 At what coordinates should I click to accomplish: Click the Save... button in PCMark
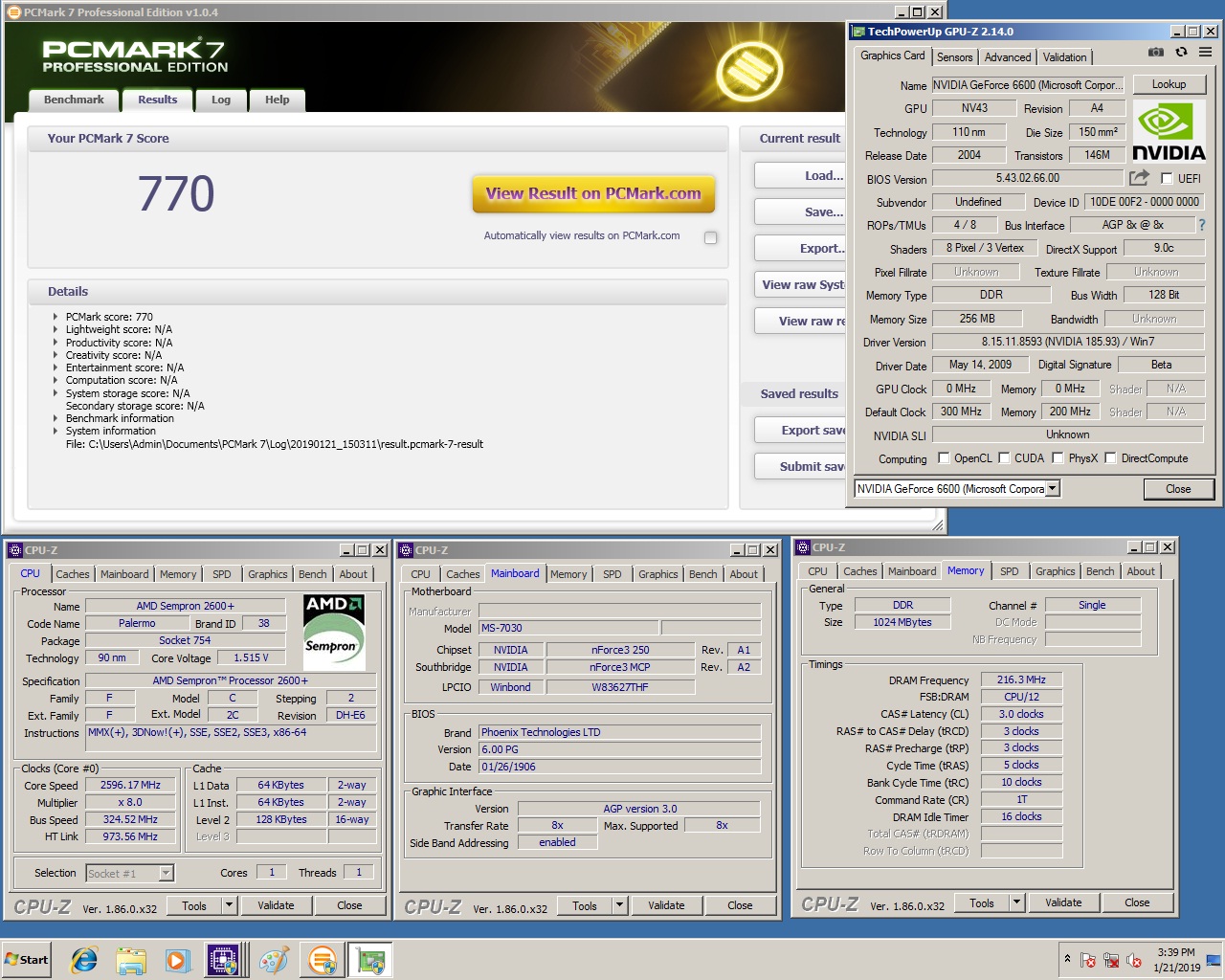(800, 212)
